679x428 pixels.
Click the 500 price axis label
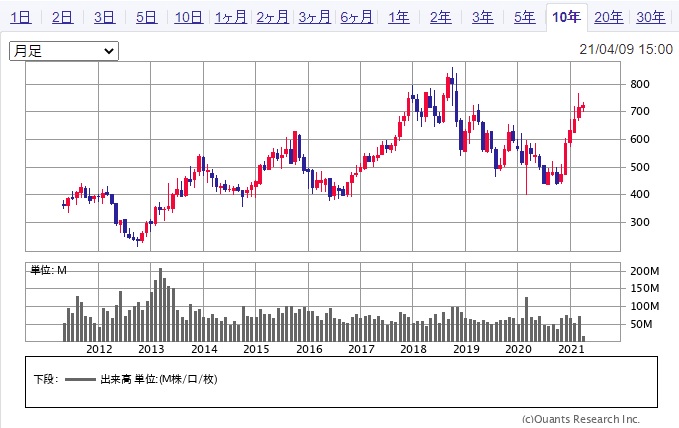point(640,167)
